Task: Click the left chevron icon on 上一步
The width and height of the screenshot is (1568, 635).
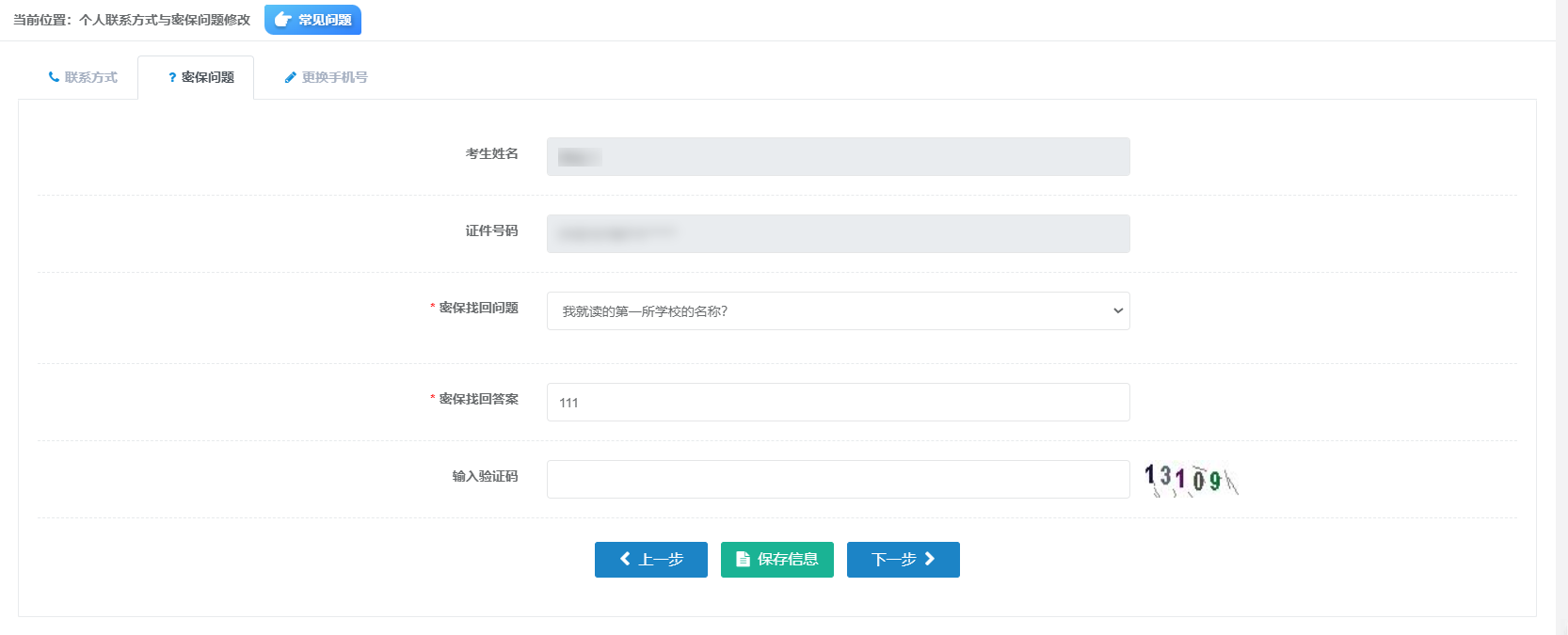Action: coord(625,559)
